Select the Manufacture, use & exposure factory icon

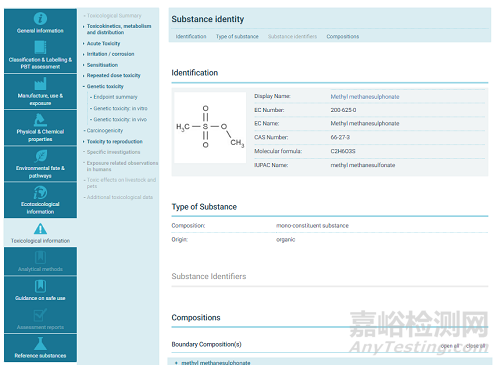[40, 84]
